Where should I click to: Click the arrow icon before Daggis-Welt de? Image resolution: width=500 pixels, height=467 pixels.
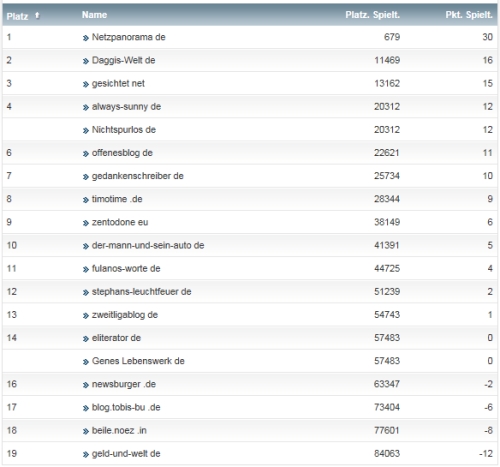[86, 61]
